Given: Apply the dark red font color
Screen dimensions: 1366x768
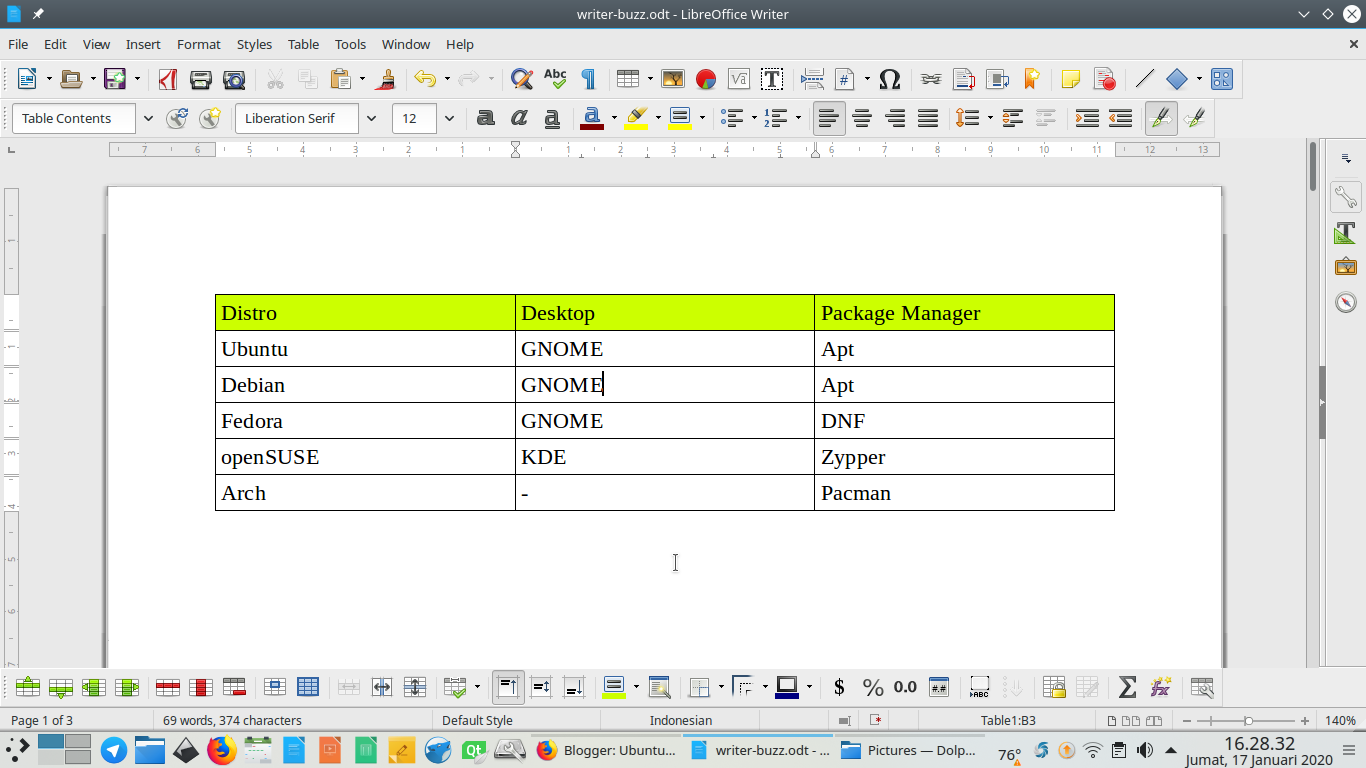Looking at the screenshot, I should [592, 118].
